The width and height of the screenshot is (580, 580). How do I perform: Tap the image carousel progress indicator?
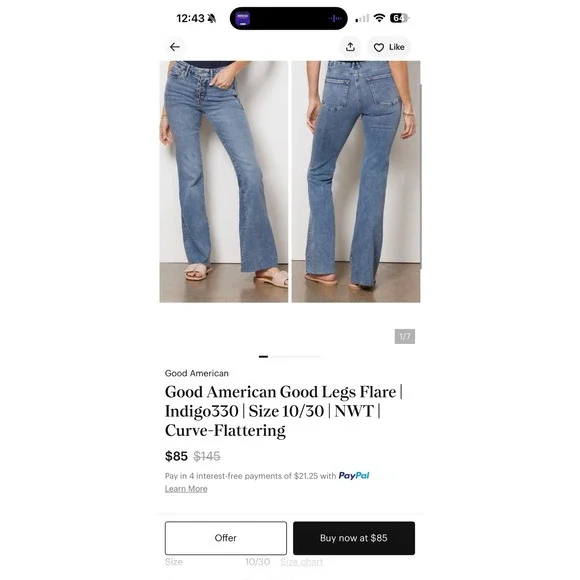290,357
